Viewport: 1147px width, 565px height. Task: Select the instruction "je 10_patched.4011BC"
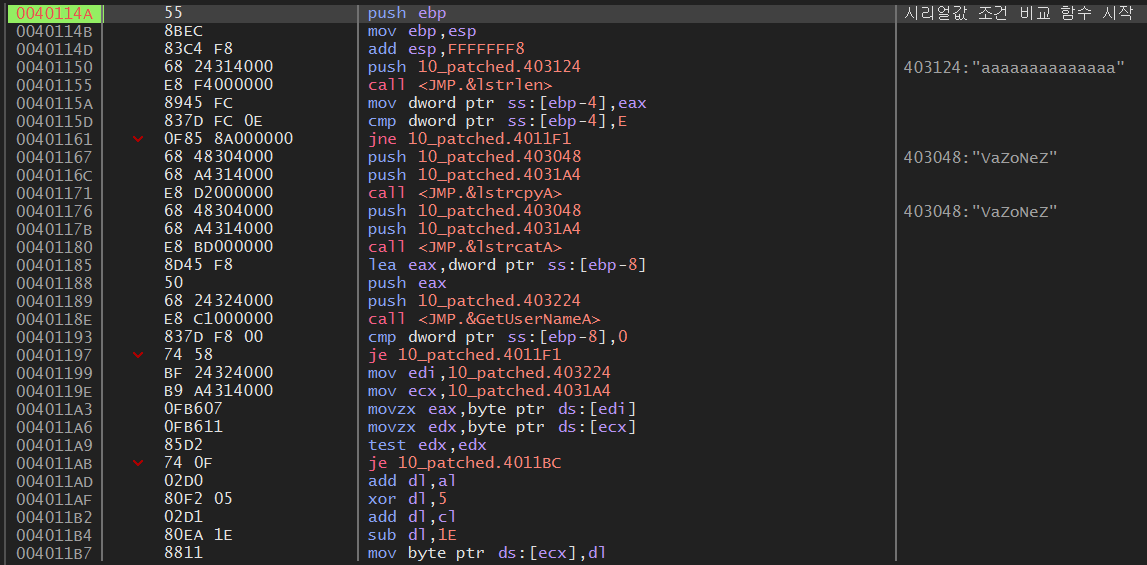coord(464,463)
